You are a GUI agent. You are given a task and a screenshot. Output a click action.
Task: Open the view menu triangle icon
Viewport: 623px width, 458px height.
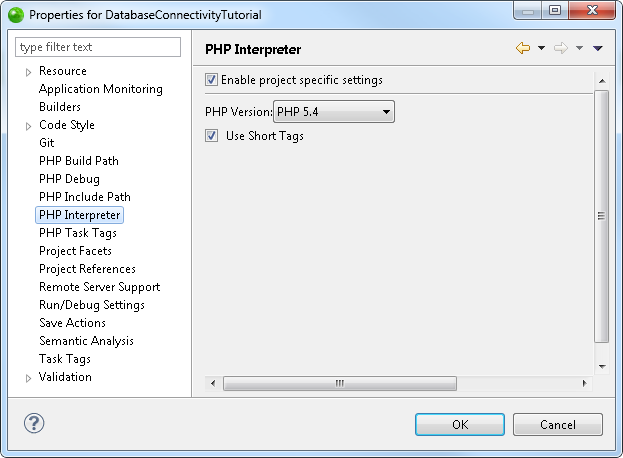tap(598, 48)
